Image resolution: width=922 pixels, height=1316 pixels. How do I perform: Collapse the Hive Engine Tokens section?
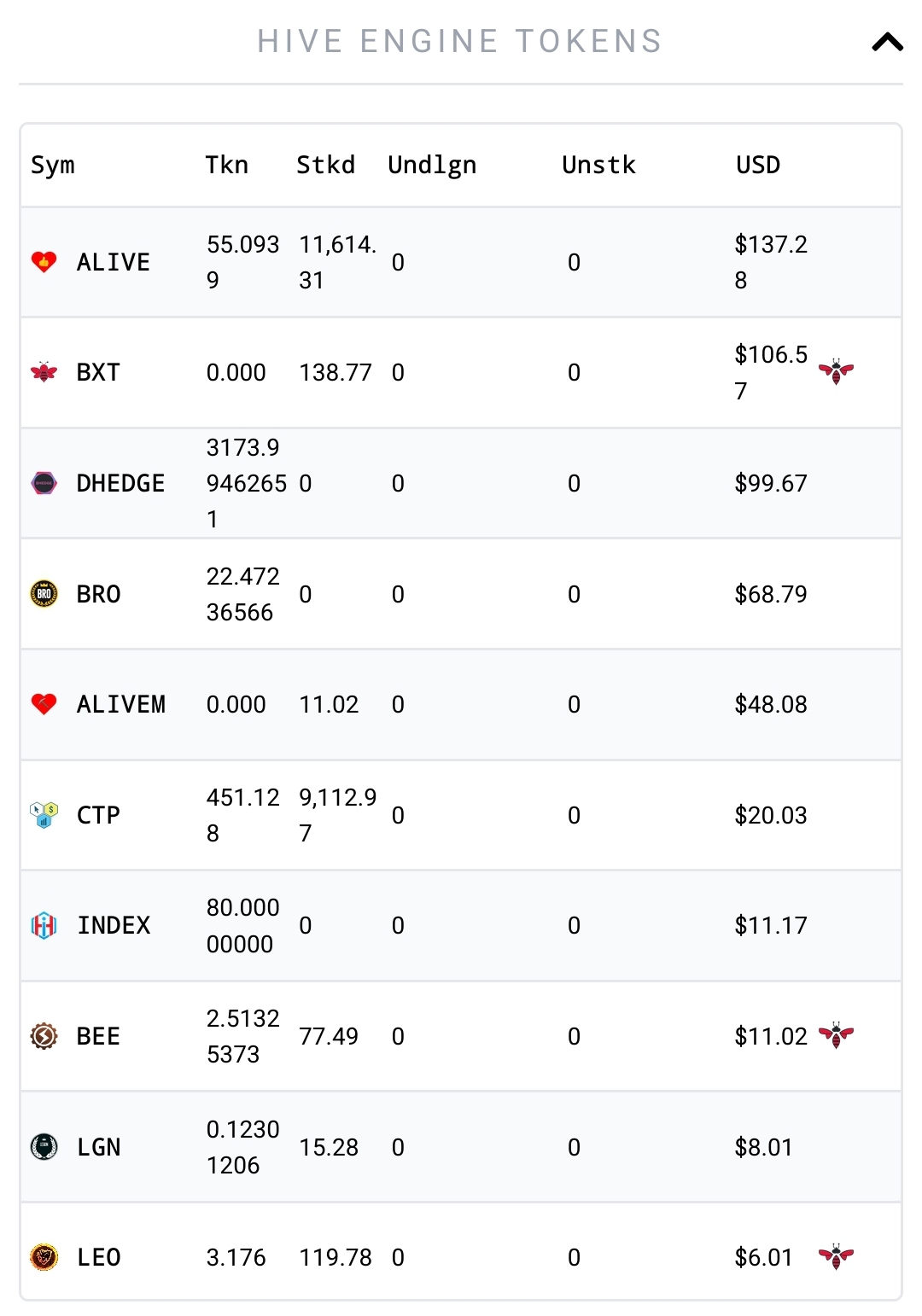click(887, 42)
